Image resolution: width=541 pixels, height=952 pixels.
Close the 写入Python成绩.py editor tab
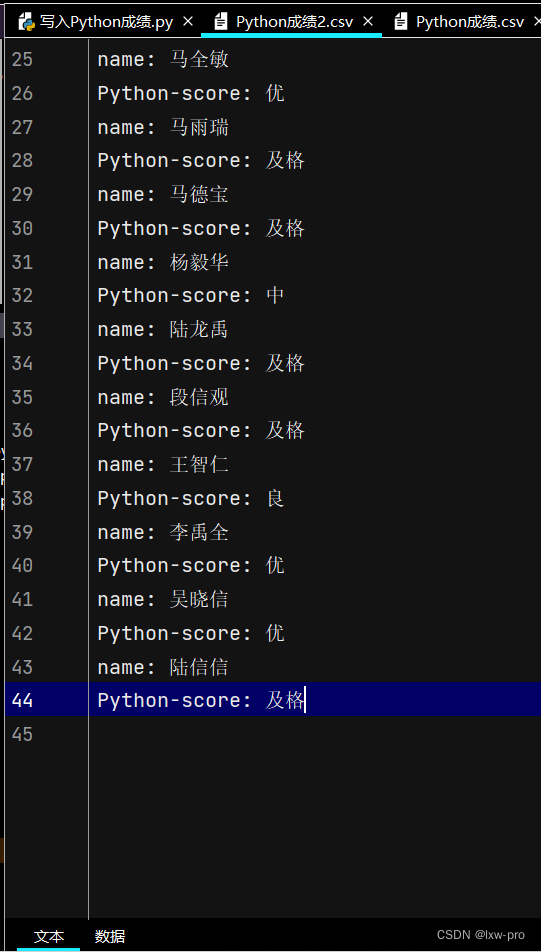coord(188,22)
